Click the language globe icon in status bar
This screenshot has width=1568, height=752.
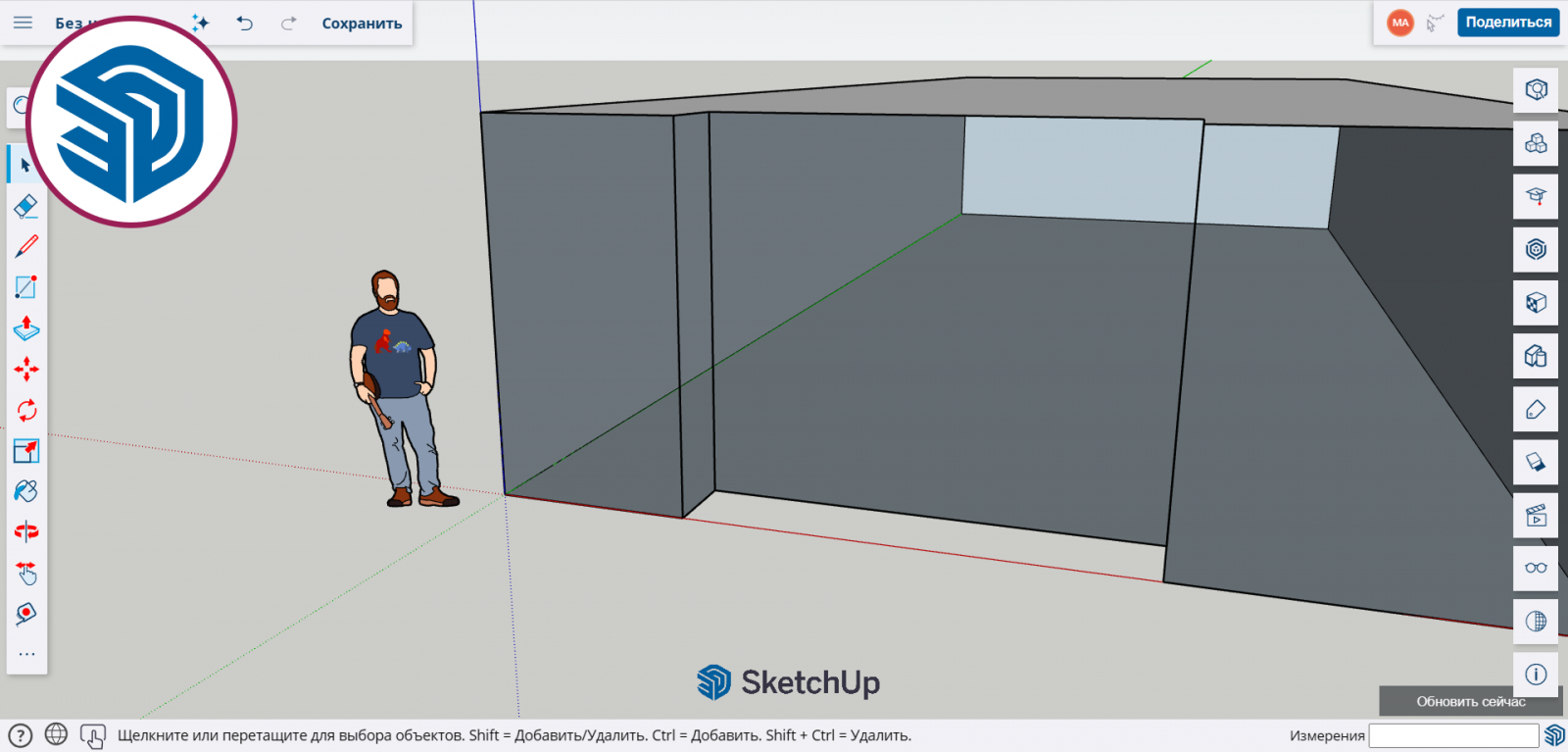[x=57, y=734]
